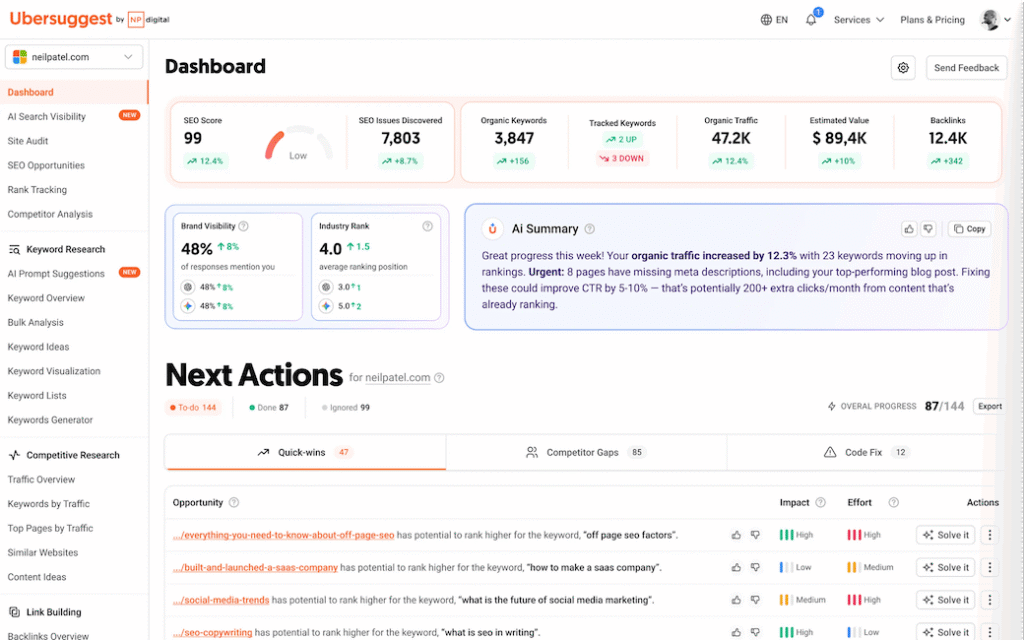
Task: Open the social-media-trends page link
Action: pyautogui.click(x=221, y=600)
